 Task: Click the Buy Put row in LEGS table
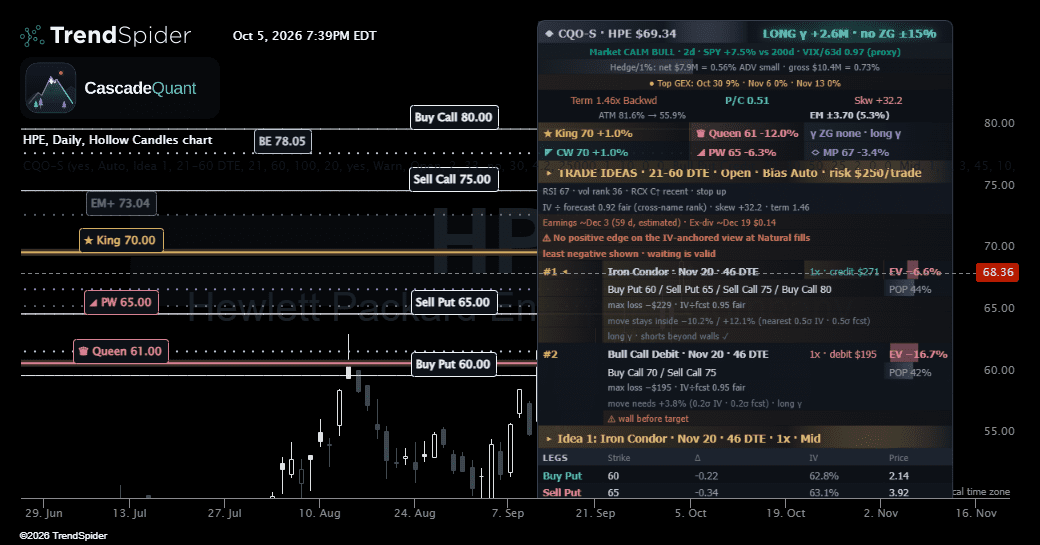click(745, 476)
